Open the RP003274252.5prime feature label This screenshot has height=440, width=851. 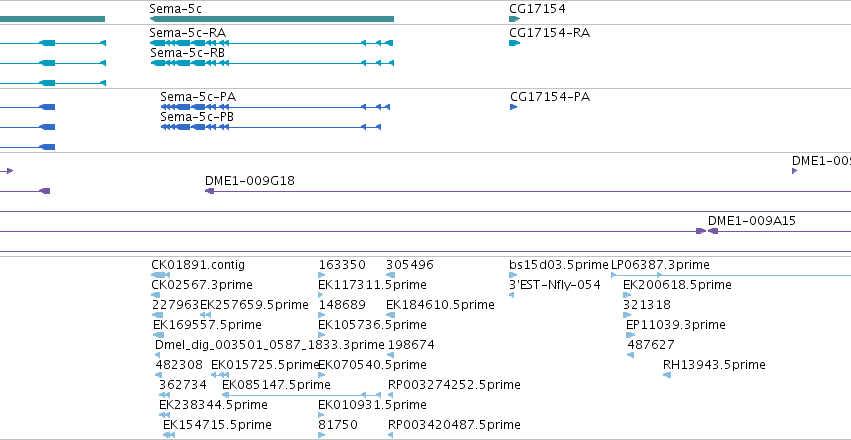coord(454,385)
